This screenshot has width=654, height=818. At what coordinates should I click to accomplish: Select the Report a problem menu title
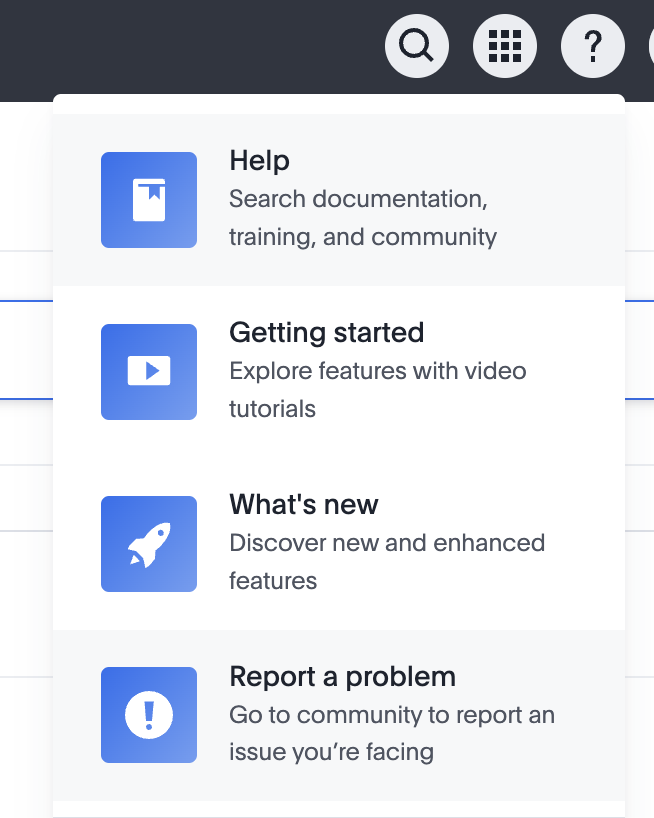click(x=343, y=677)
